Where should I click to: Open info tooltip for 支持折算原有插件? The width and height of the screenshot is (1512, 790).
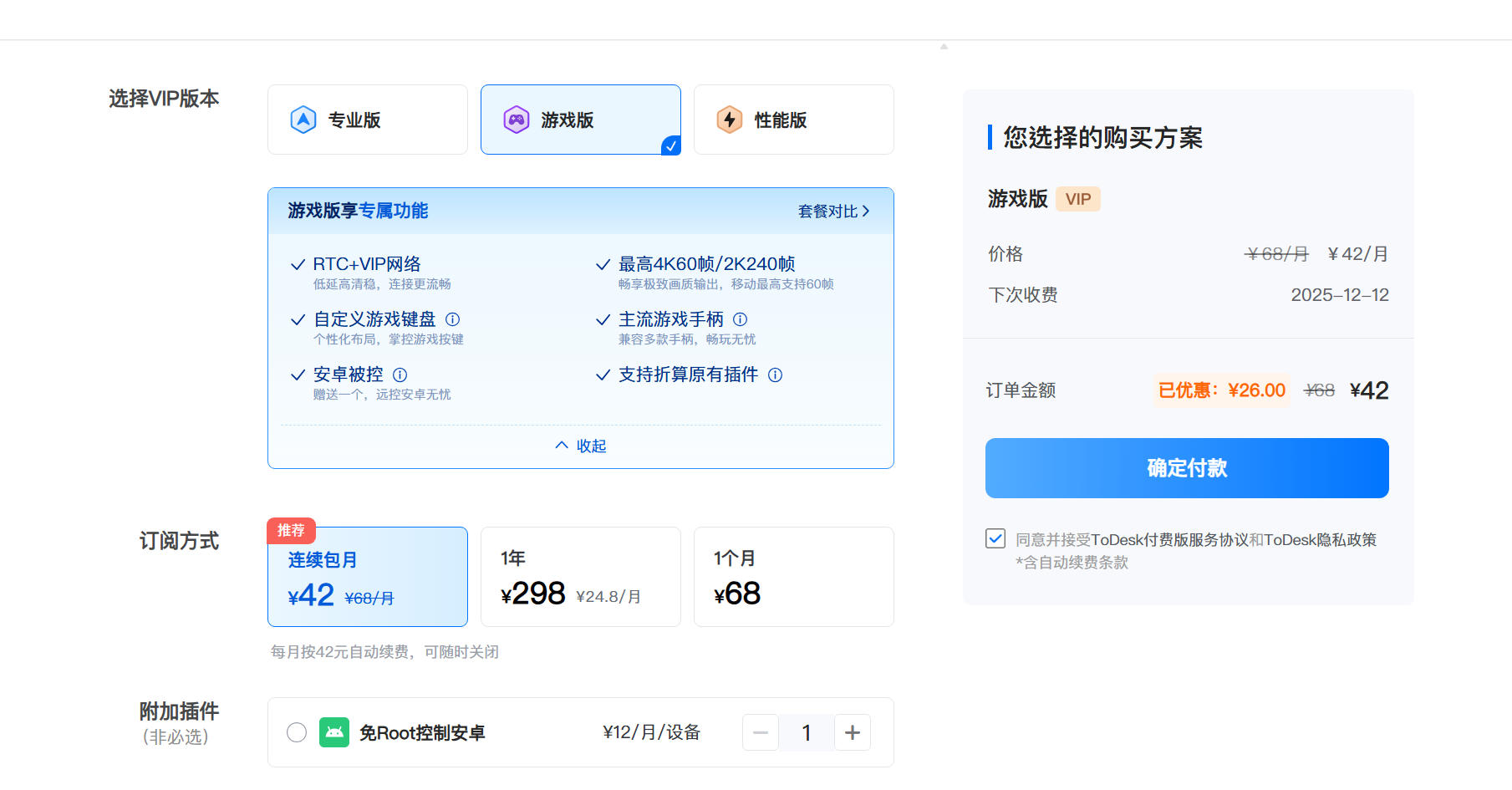pos(775,375)
